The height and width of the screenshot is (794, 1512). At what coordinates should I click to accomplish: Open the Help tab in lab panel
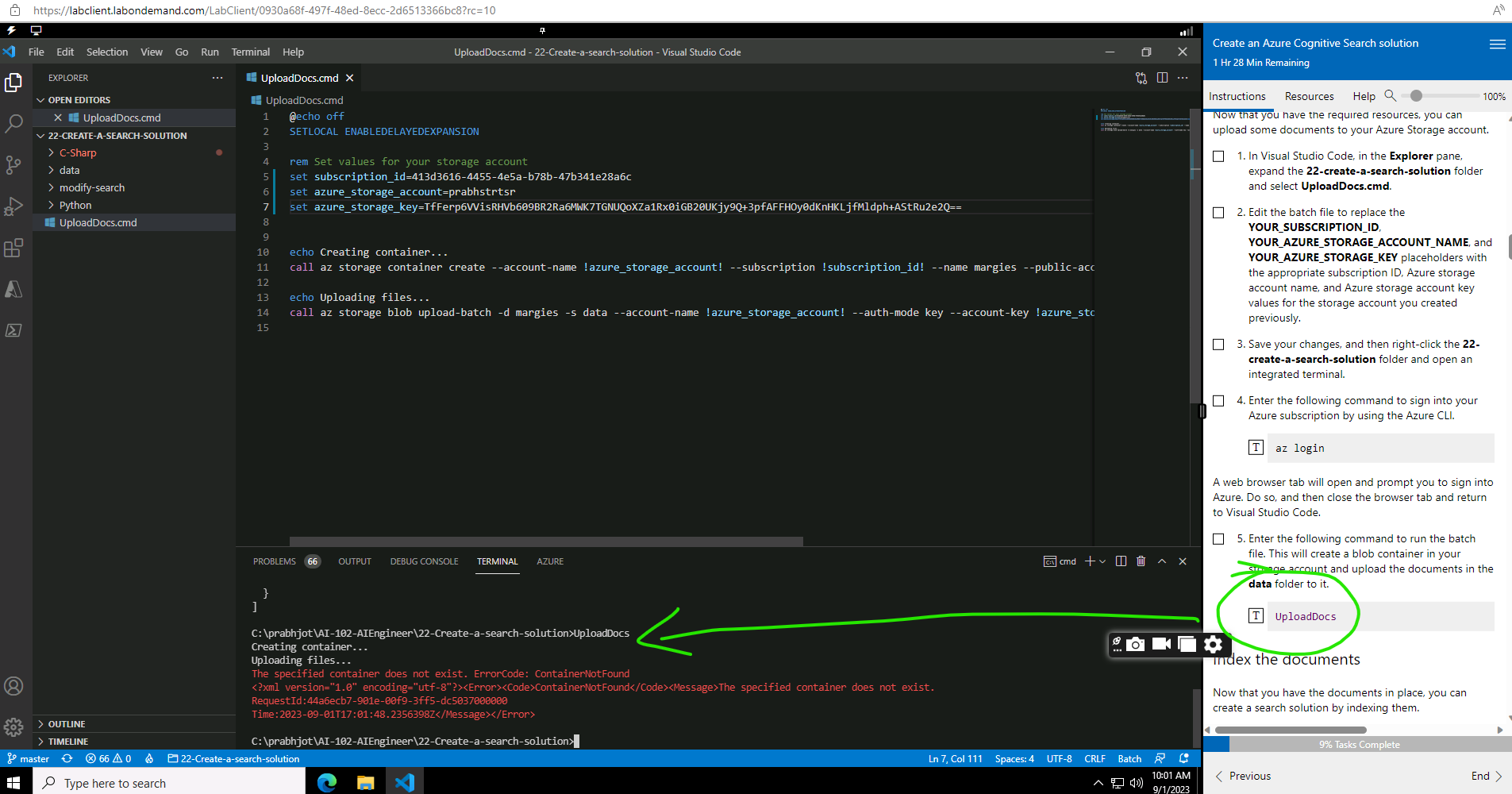pyautogui.click(x=1364, y=96)
